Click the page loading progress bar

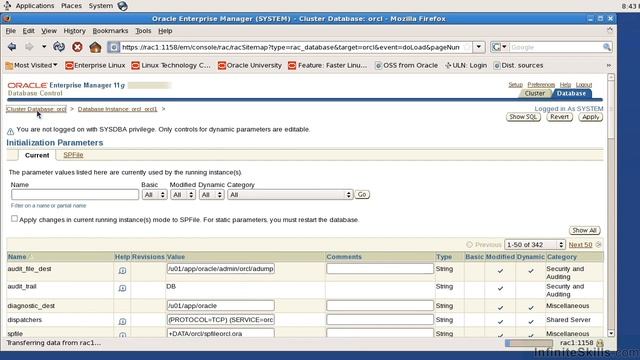pyautogui.click(x=529, y=343)
